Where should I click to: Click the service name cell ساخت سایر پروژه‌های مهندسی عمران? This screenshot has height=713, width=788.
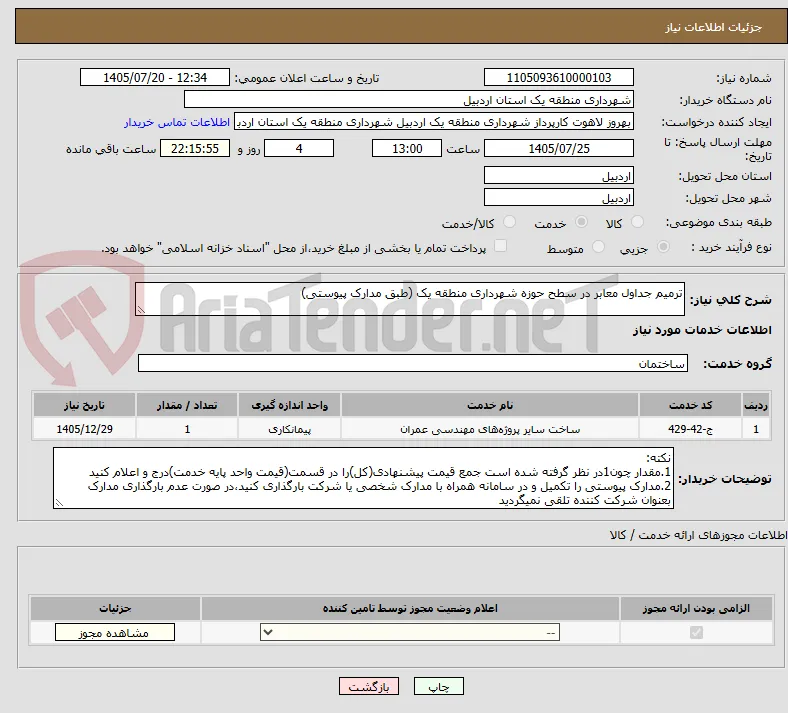tap(490, 429)
